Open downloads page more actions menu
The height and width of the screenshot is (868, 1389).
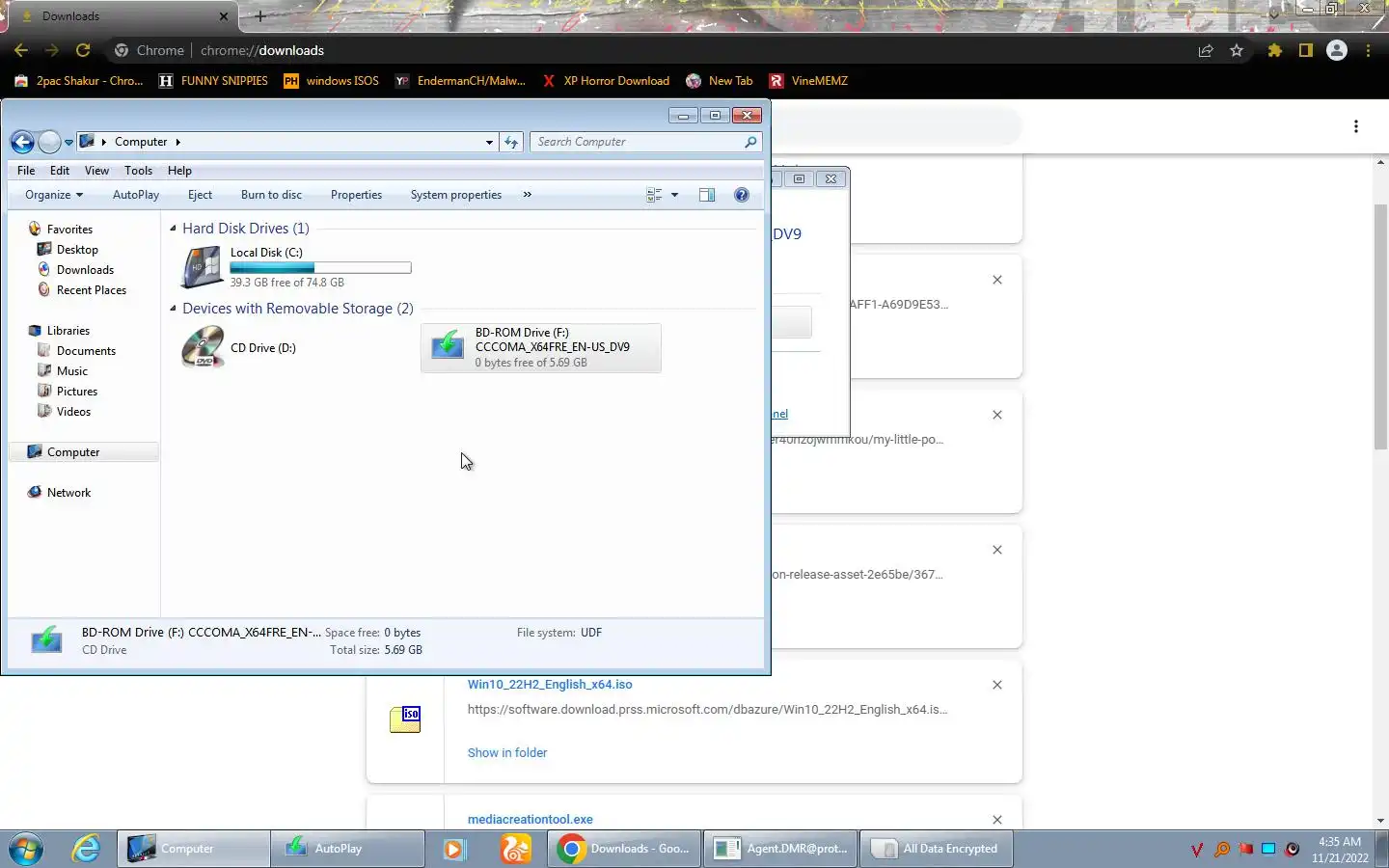pyautogui.click(x=1355, y=126)
